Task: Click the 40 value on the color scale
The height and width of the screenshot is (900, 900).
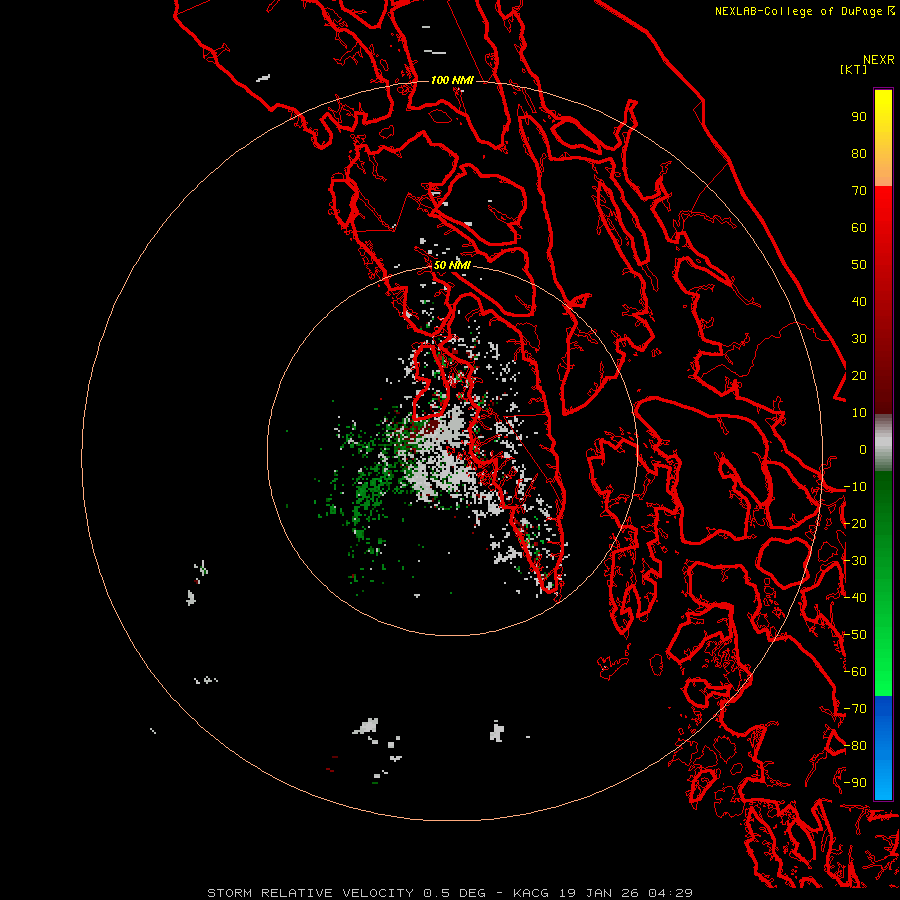Action: click(859, 301)
